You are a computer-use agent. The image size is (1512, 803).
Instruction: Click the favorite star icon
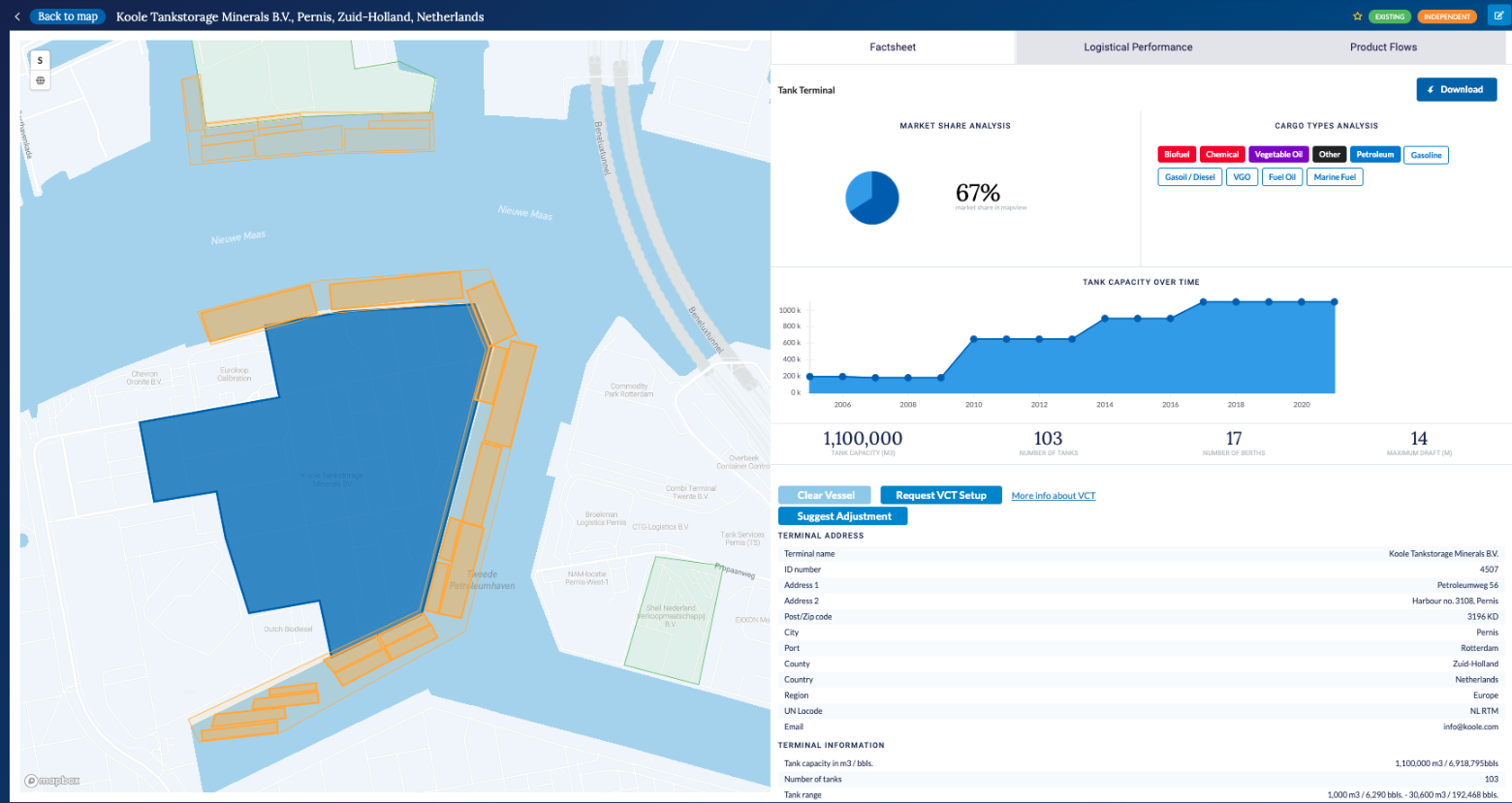[x=1357, y=16]
